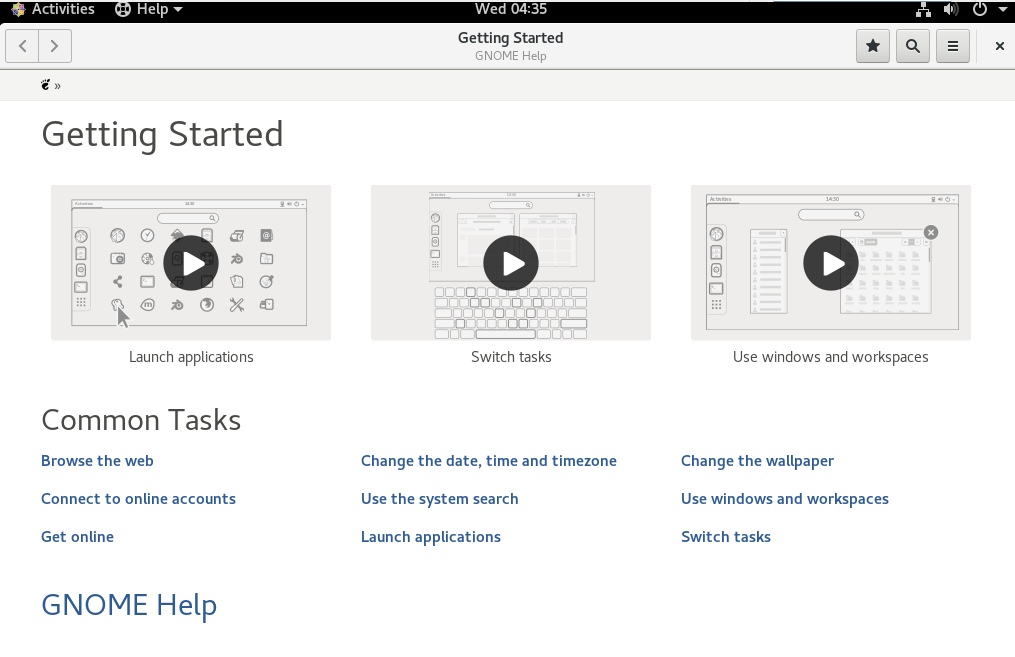Open the hamburger menu in header bar
The height and width of the screenshot is (657, 1015).
click(953, 46)
